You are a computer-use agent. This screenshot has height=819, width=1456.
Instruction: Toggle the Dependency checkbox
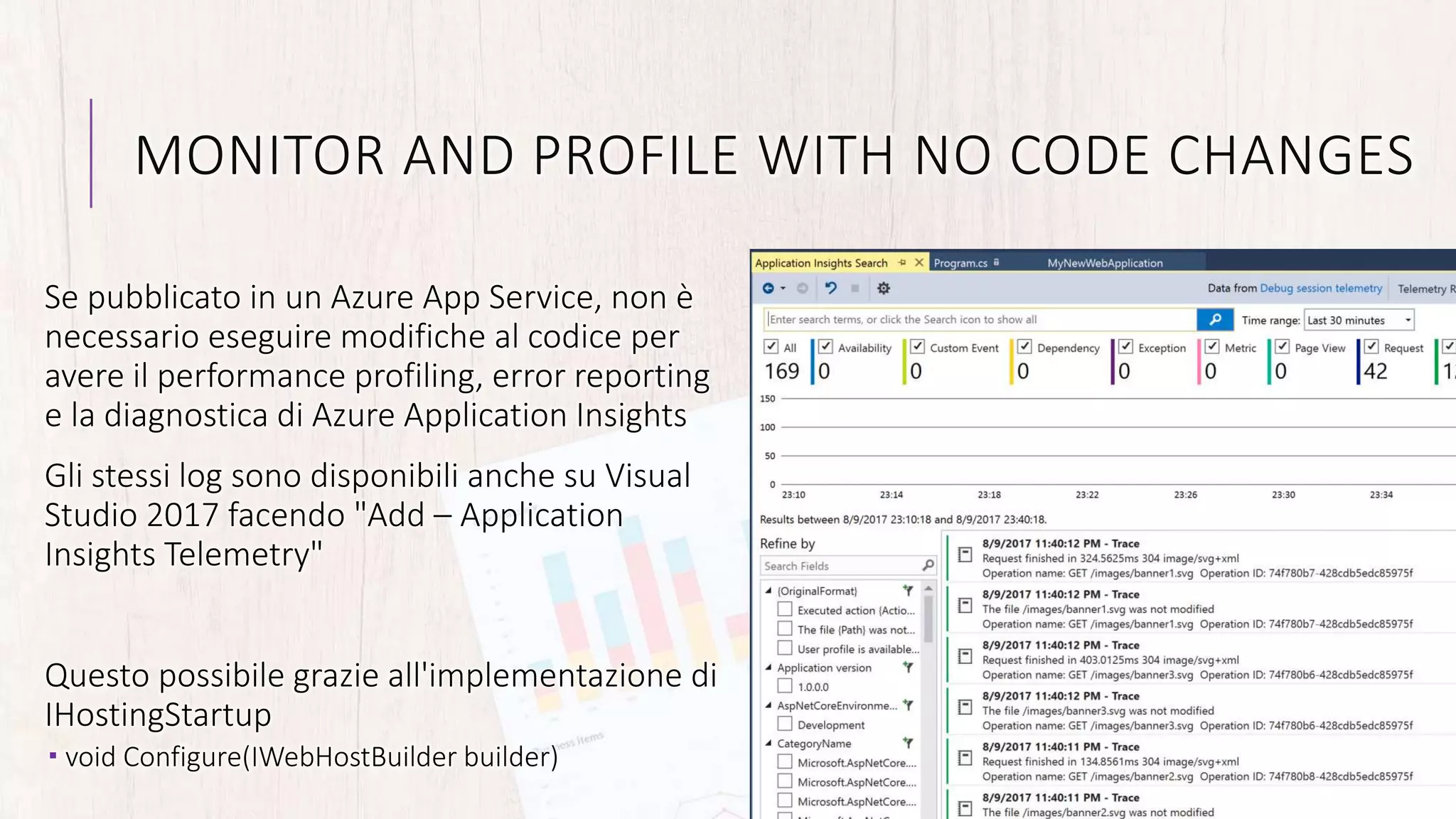coord(1024,346)
